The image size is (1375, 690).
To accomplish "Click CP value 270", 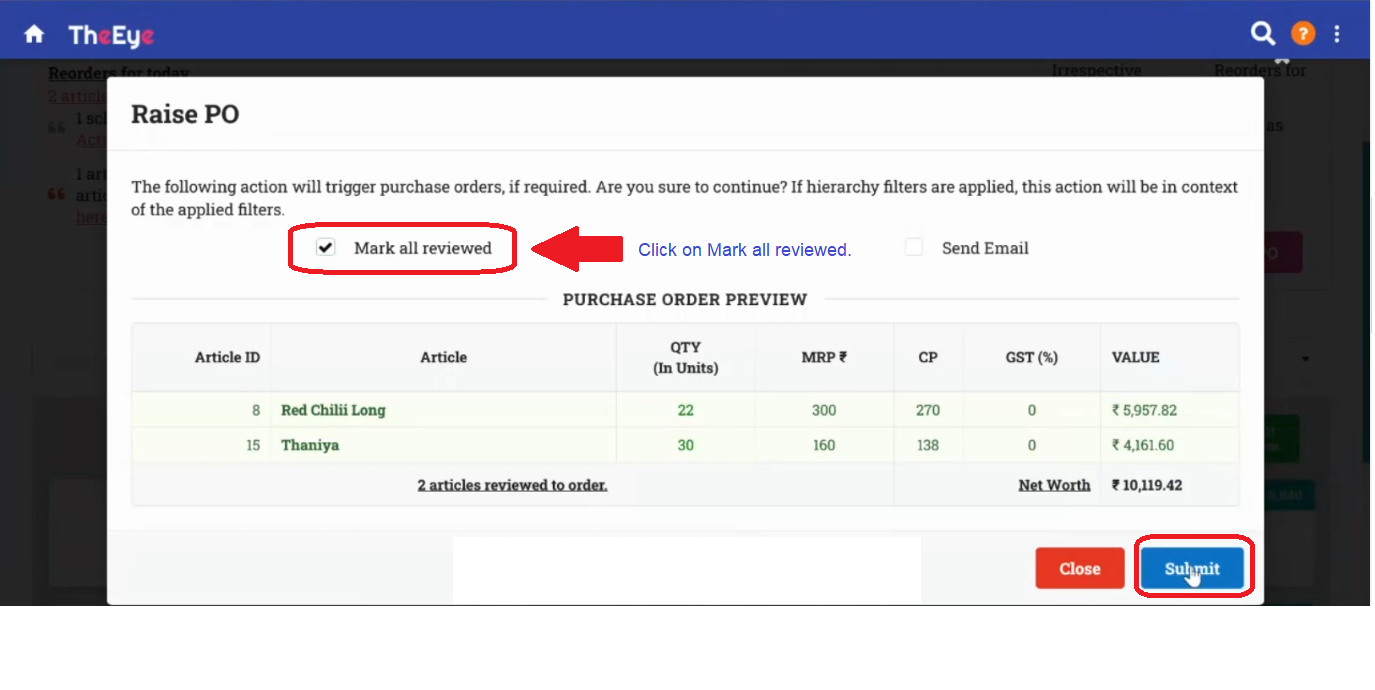I will click(x=928, y=410).
